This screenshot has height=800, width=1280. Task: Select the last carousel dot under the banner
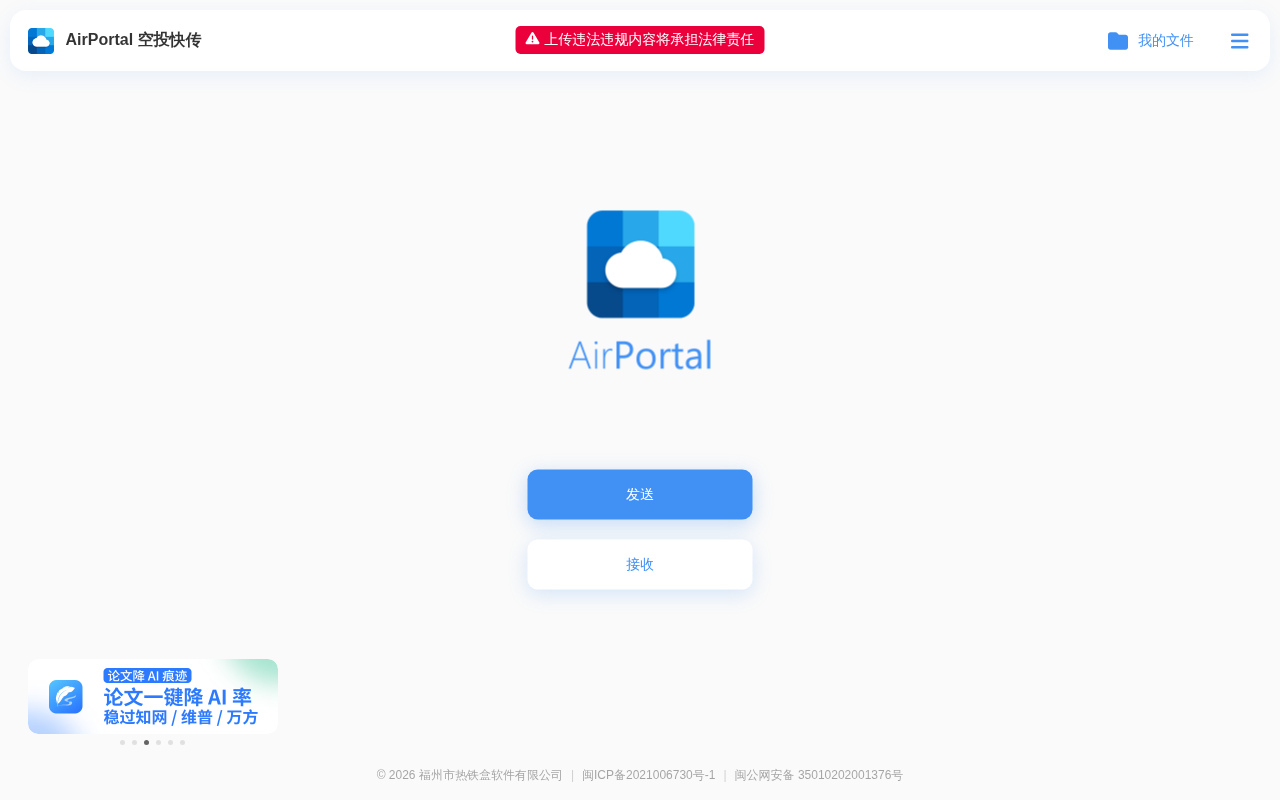click(182, 742)
